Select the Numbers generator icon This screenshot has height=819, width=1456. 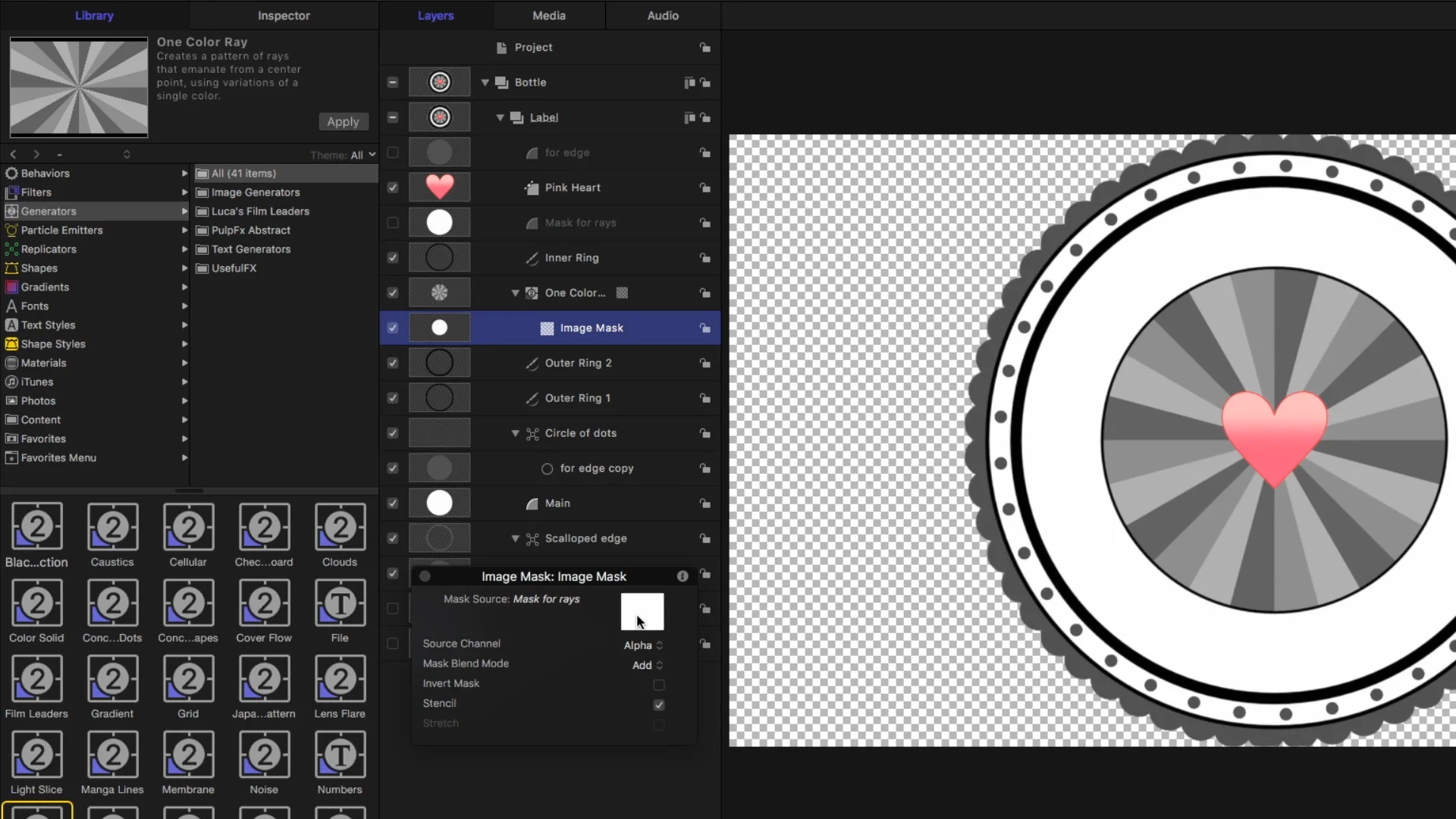point(340,754)
